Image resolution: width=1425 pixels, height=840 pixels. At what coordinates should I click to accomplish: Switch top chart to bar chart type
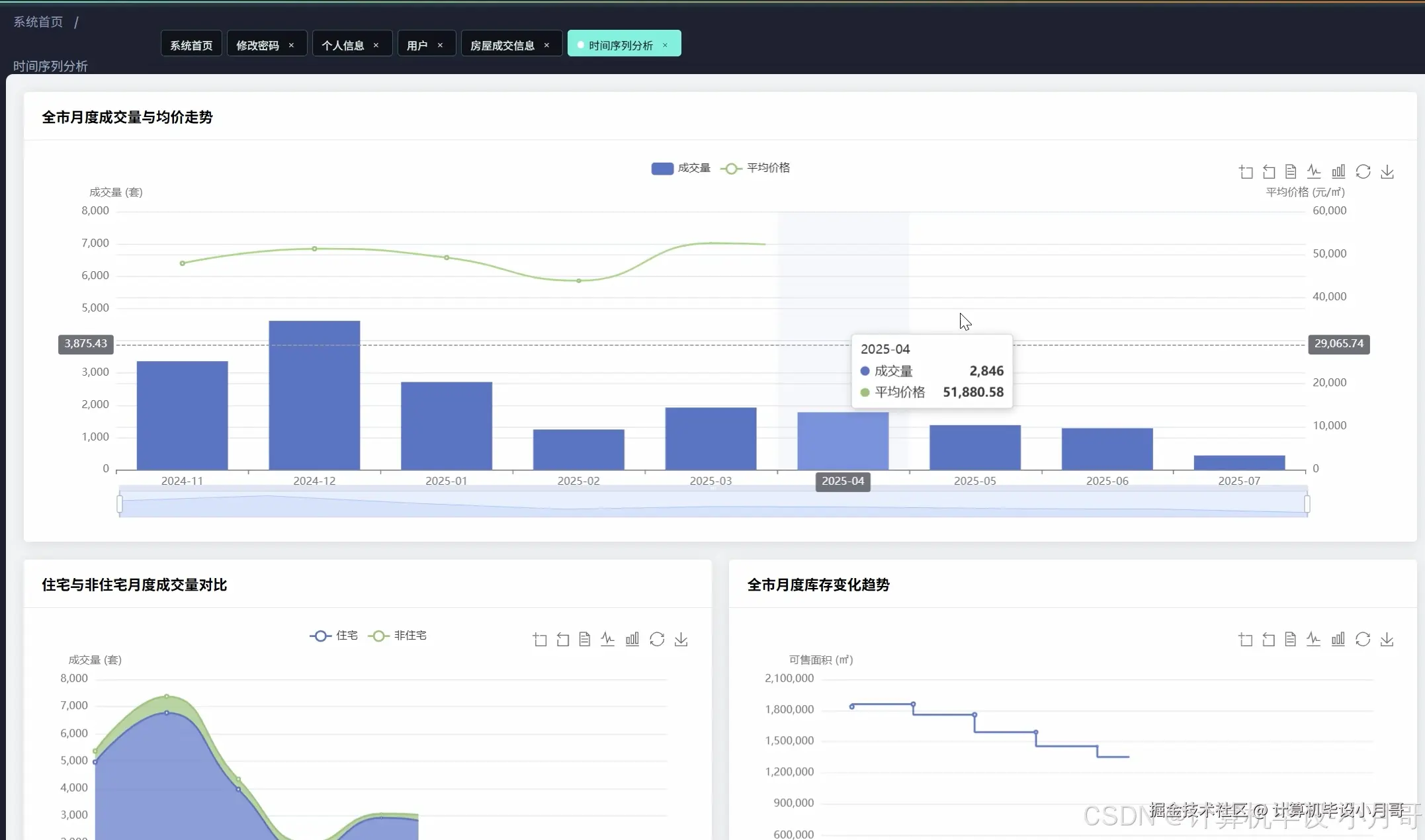1338,172
